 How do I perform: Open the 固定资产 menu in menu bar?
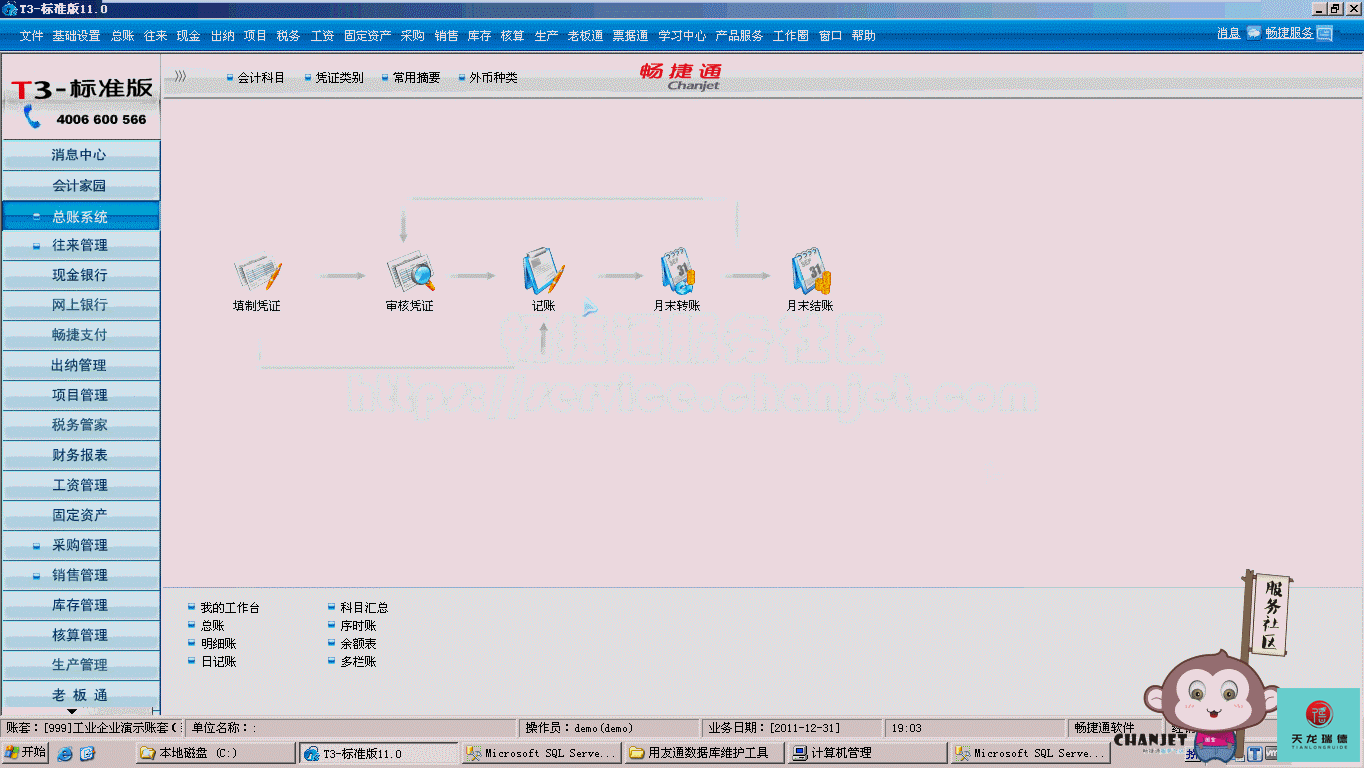368,35
